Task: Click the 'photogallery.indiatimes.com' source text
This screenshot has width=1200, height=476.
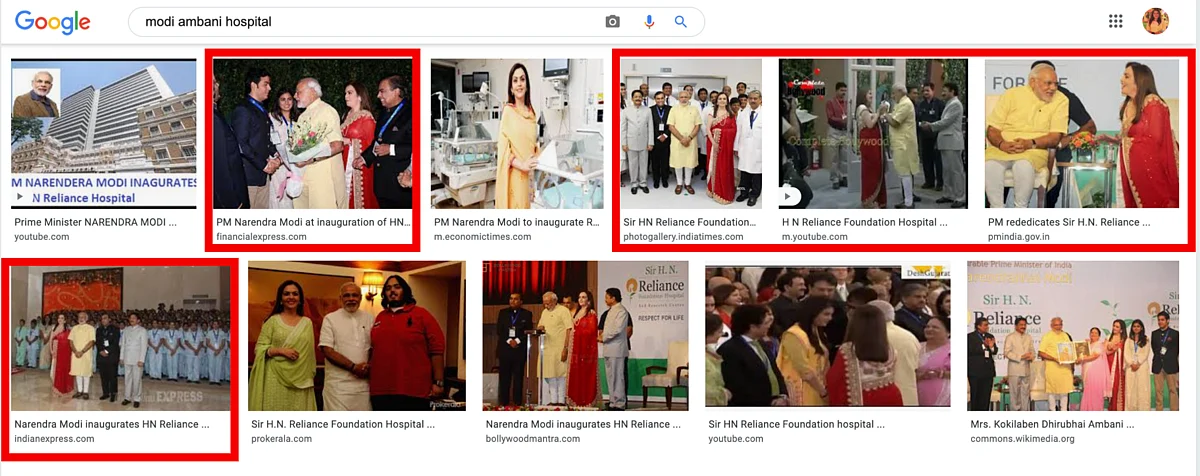Action: 683,237
